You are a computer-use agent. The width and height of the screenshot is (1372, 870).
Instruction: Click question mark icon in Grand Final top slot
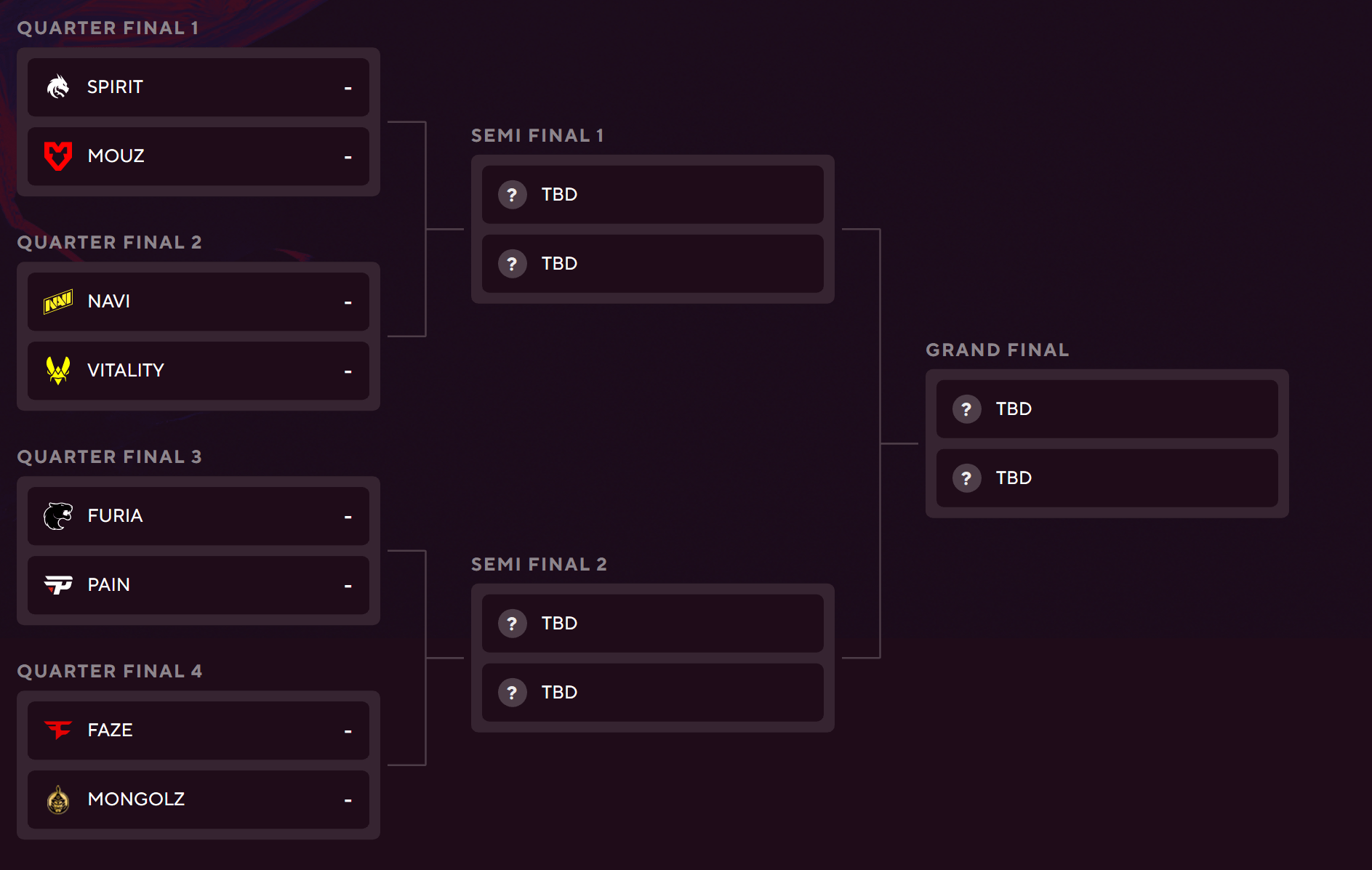[x=966, y=409]
